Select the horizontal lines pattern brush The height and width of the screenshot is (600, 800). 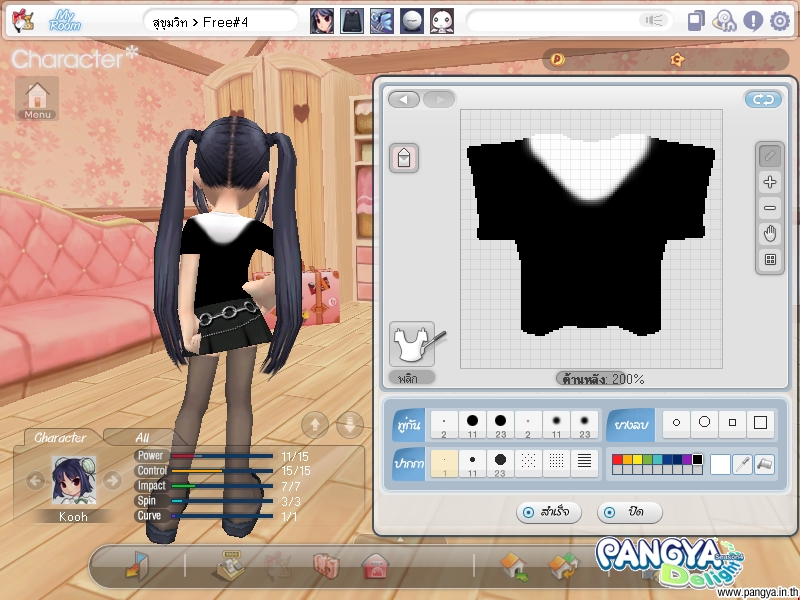point(585,464)
